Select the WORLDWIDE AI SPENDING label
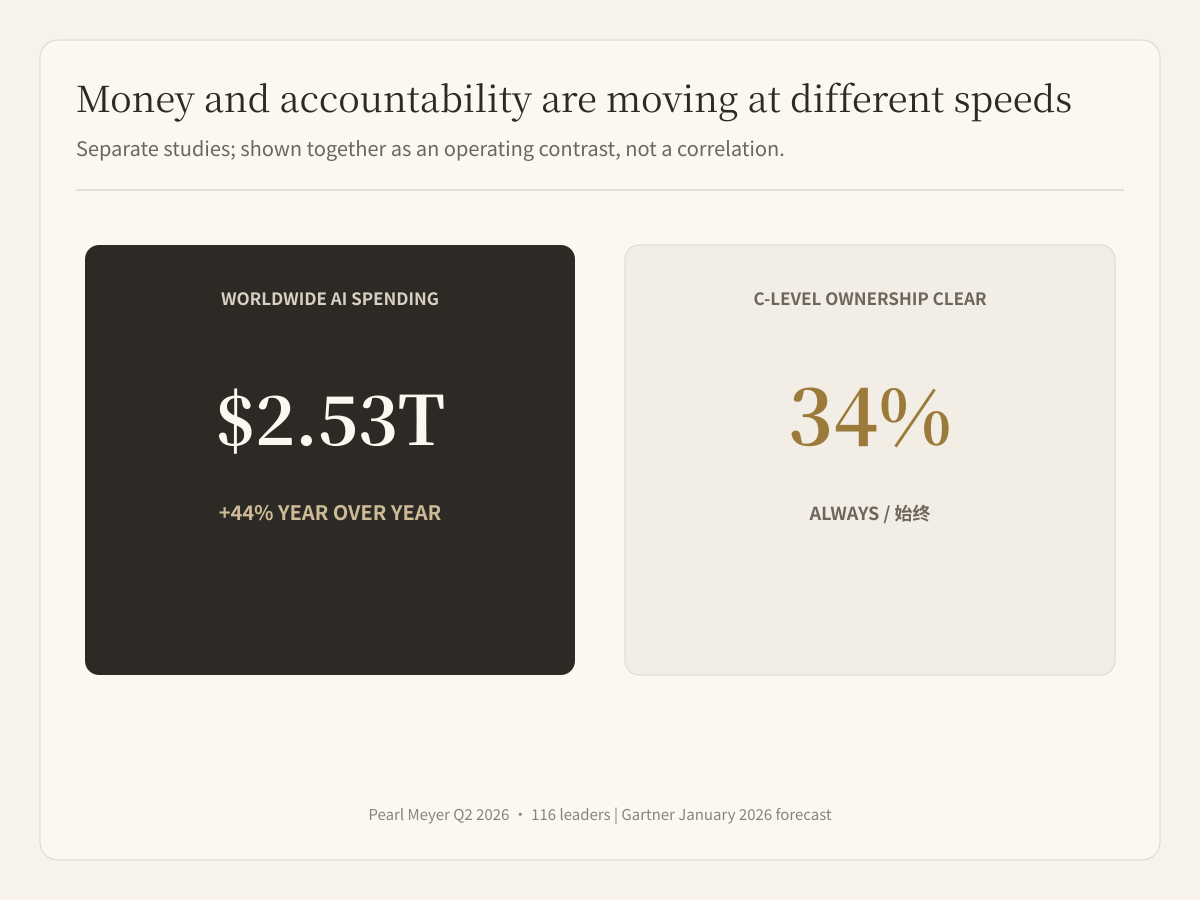 330,299
